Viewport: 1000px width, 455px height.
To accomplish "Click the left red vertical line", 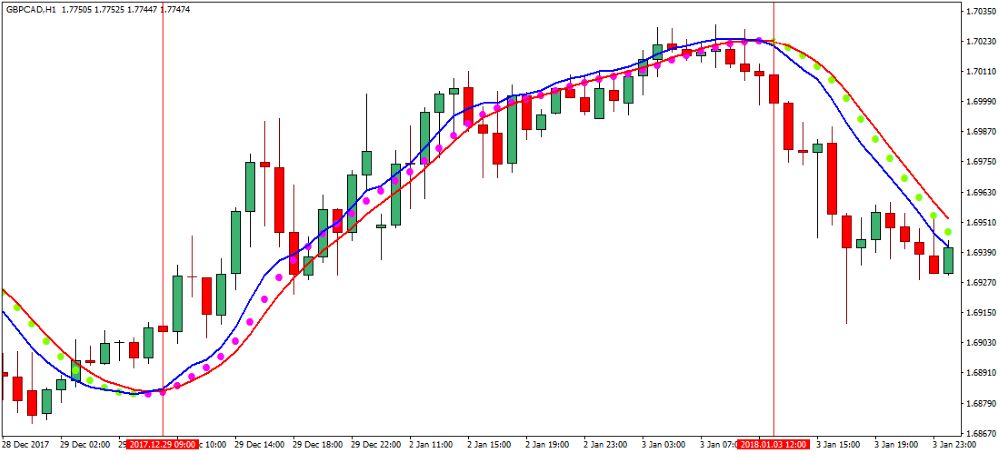I will pyautogui.click(x=162, y=200).
